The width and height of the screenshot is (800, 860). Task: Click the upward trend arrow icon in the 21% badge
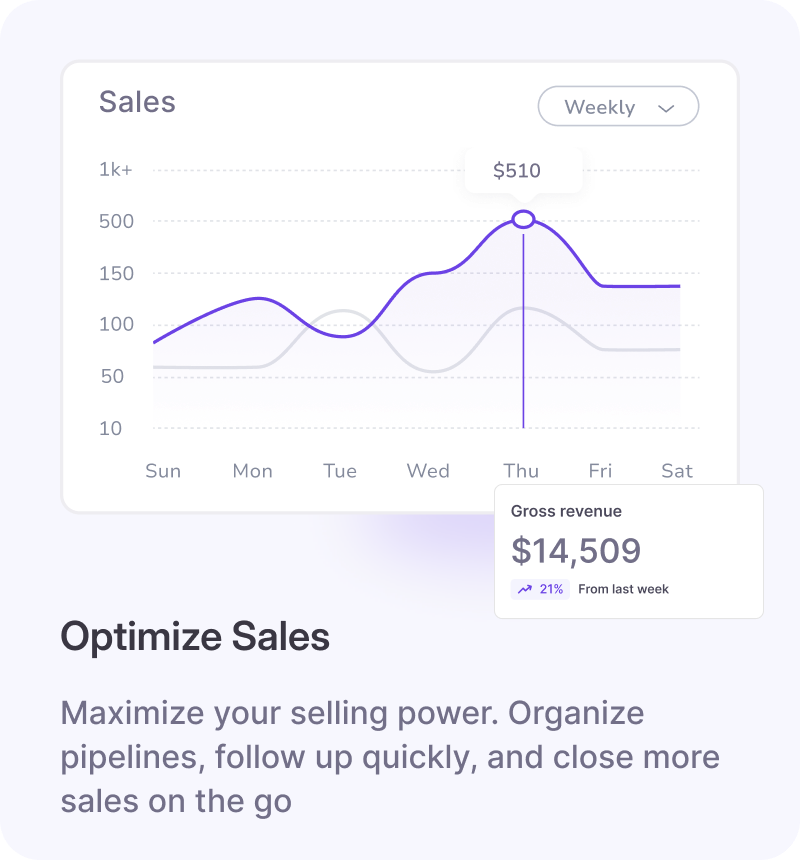coord(523,589)
